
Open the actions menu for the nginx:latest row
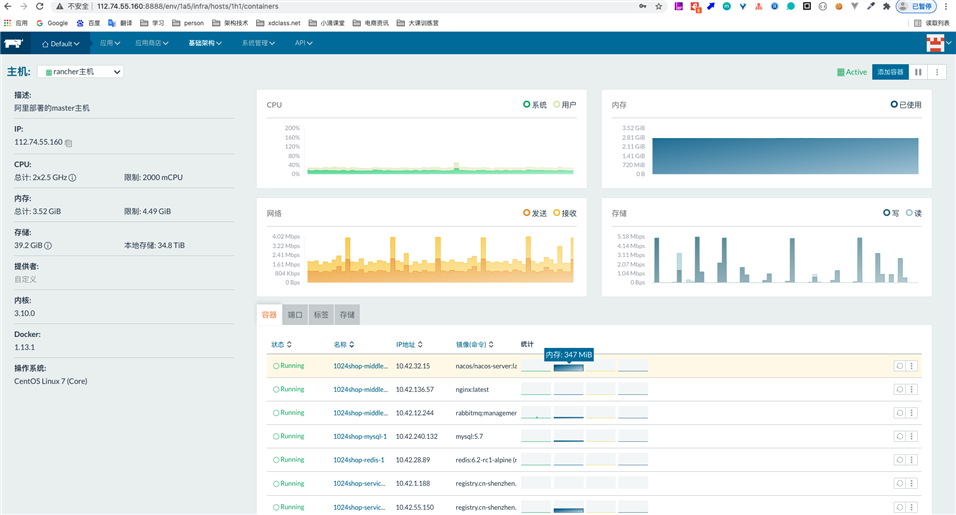click(912, 389)
